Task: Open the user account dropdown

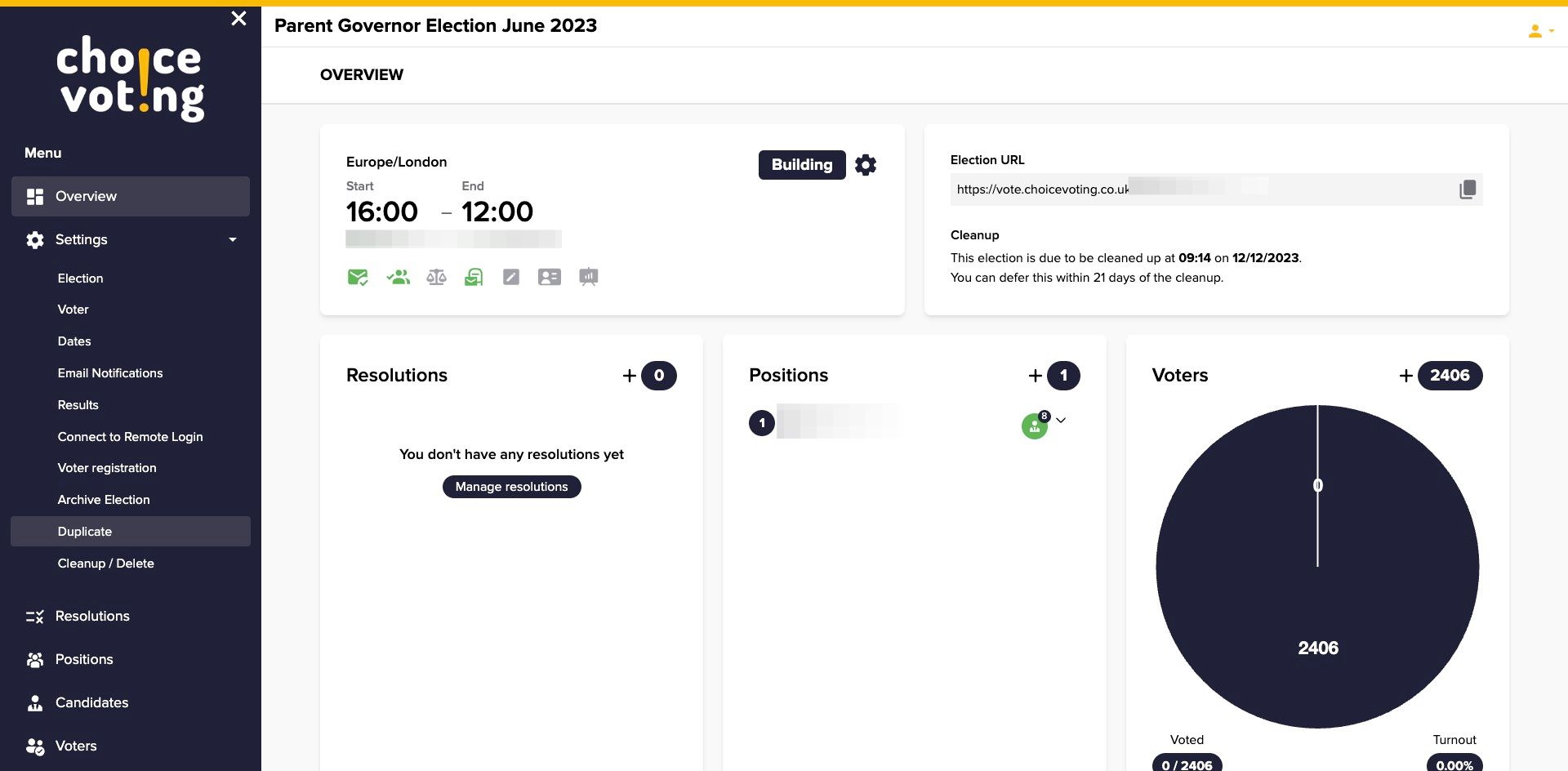Action: (x=1540, y=31)
